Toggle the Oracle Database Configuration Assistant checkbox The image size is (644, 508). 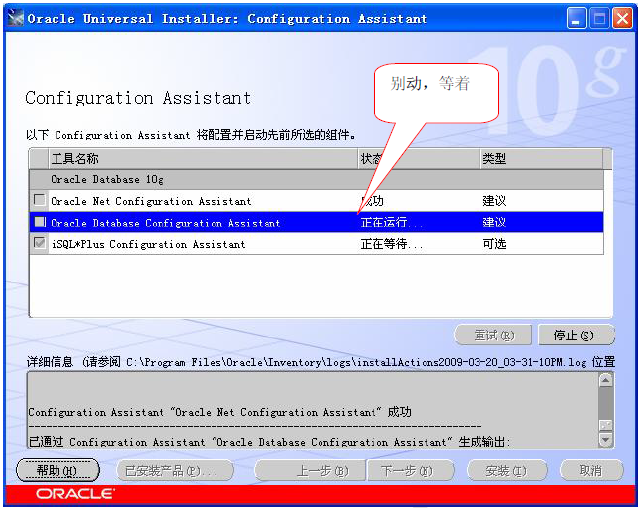click(40, 222)
